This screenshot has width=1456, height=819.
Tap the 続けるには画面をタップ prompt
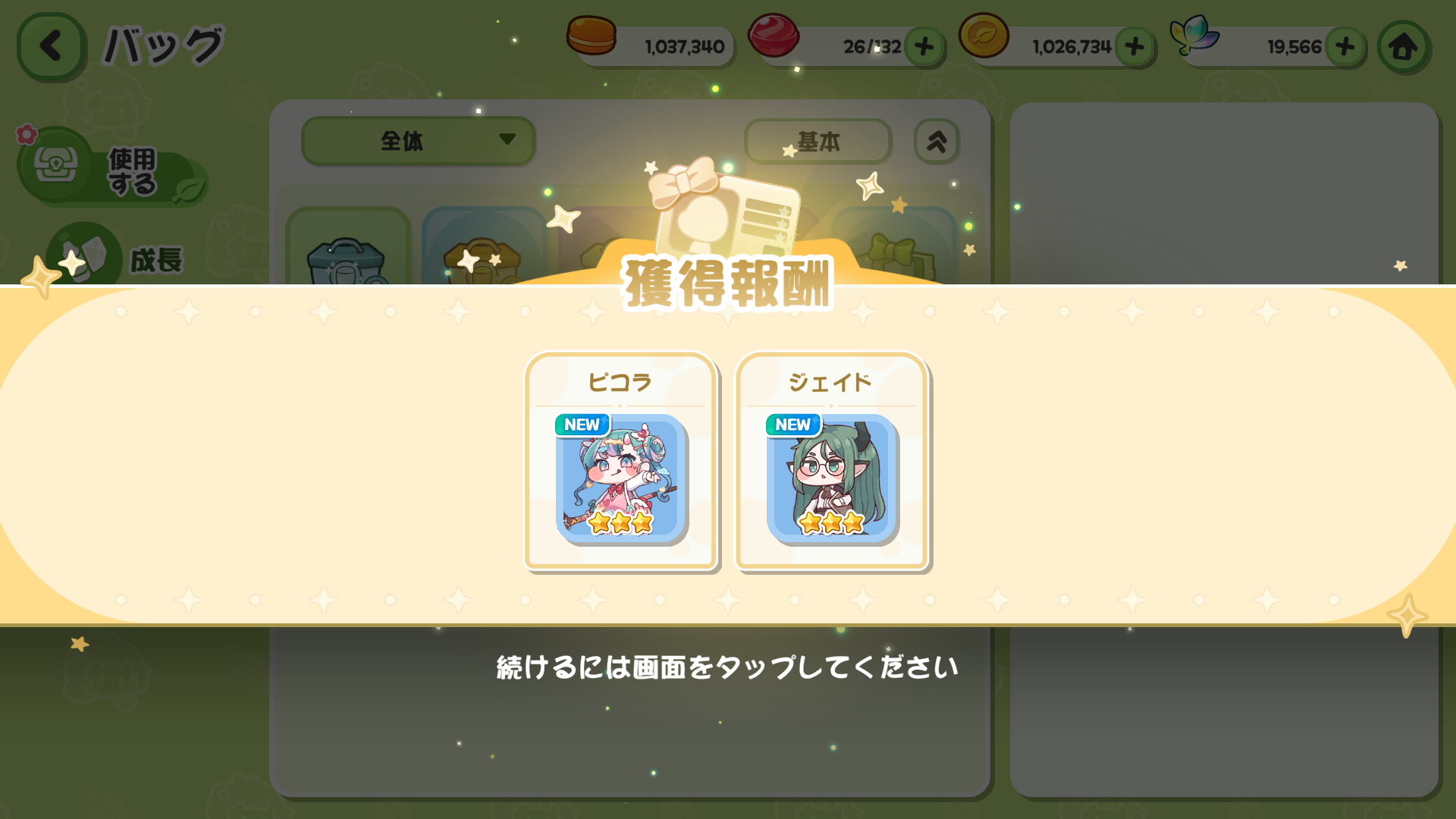tap(727, 667)
